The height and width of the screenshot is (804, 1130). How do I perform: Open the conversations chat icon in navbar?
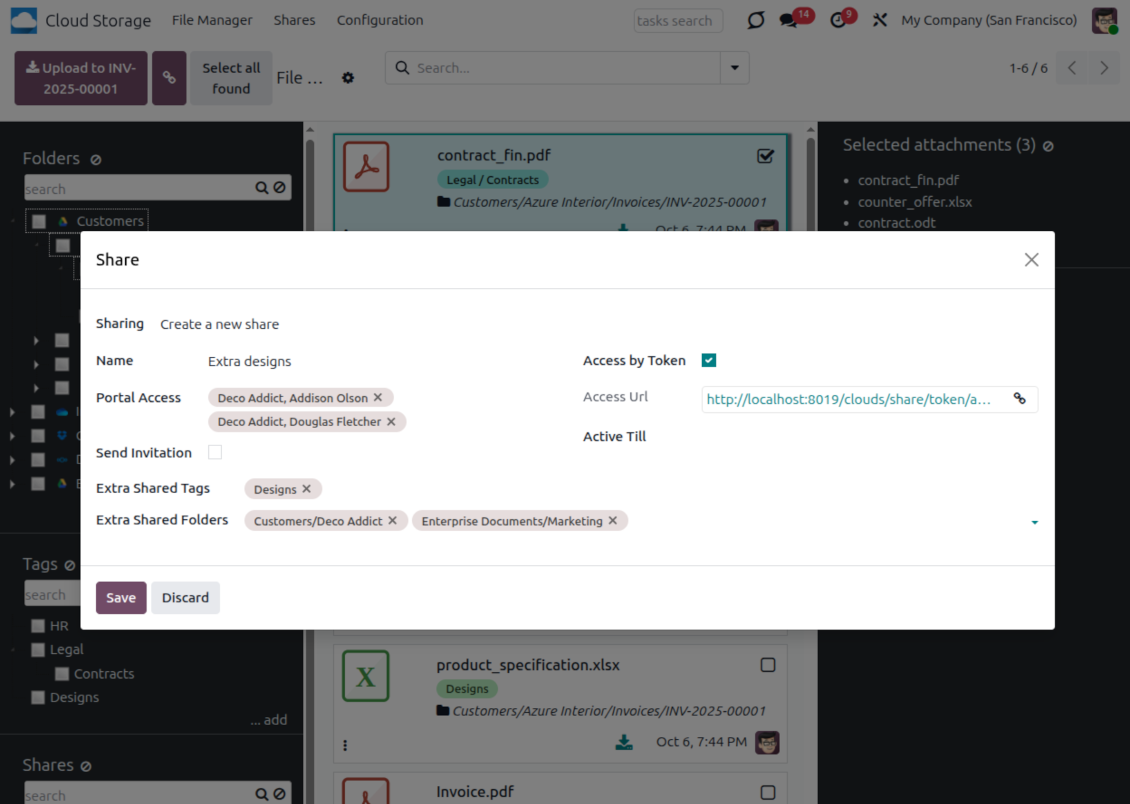(x=788, y=21)
